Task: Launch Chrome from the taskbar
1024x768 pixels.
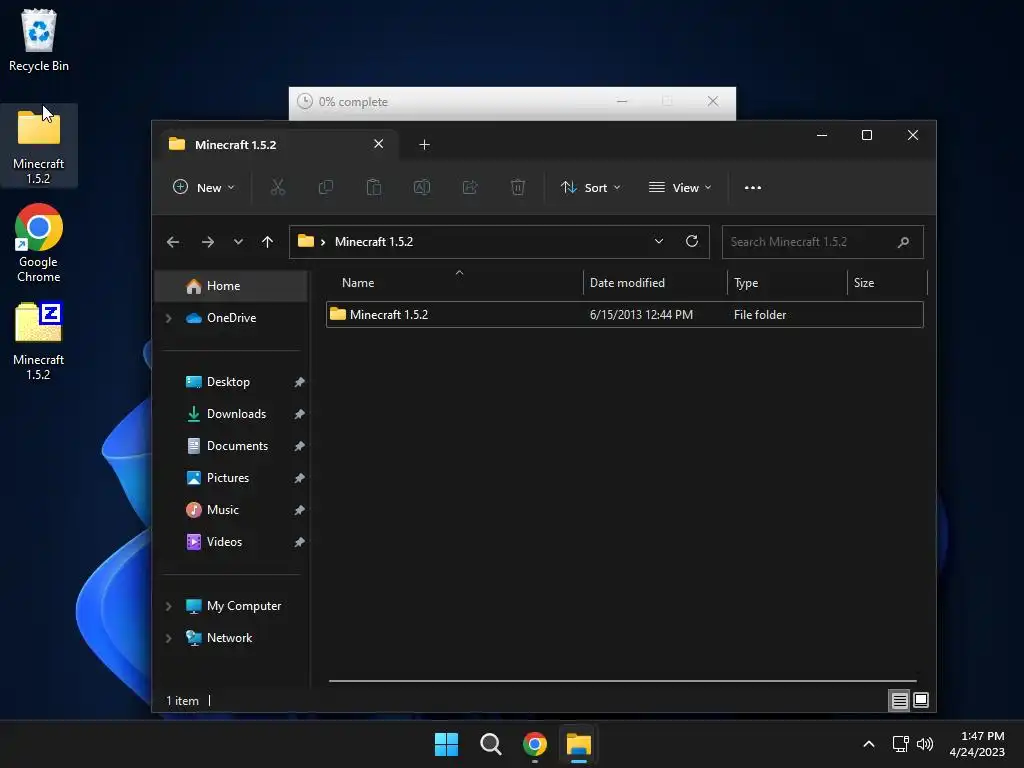Action: click(x=535, y=744)
